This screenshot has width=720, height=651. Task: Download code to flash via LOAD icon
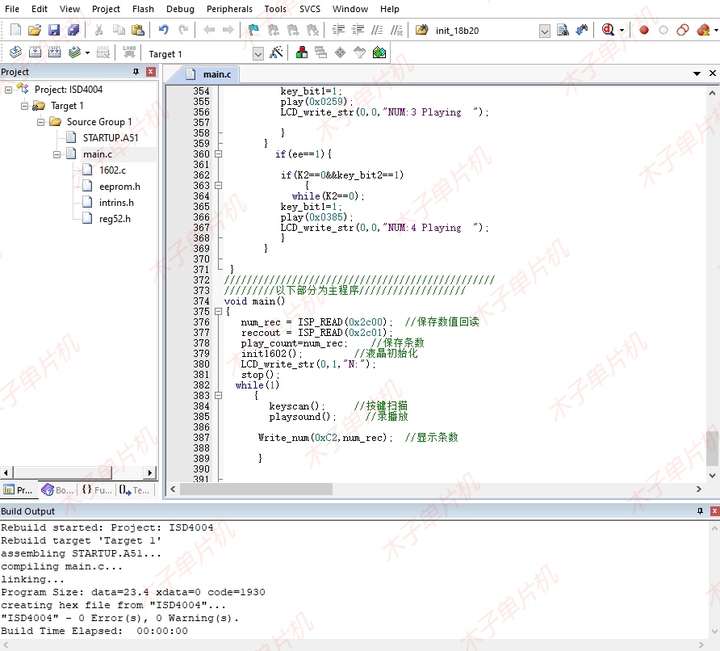point(129,53)
